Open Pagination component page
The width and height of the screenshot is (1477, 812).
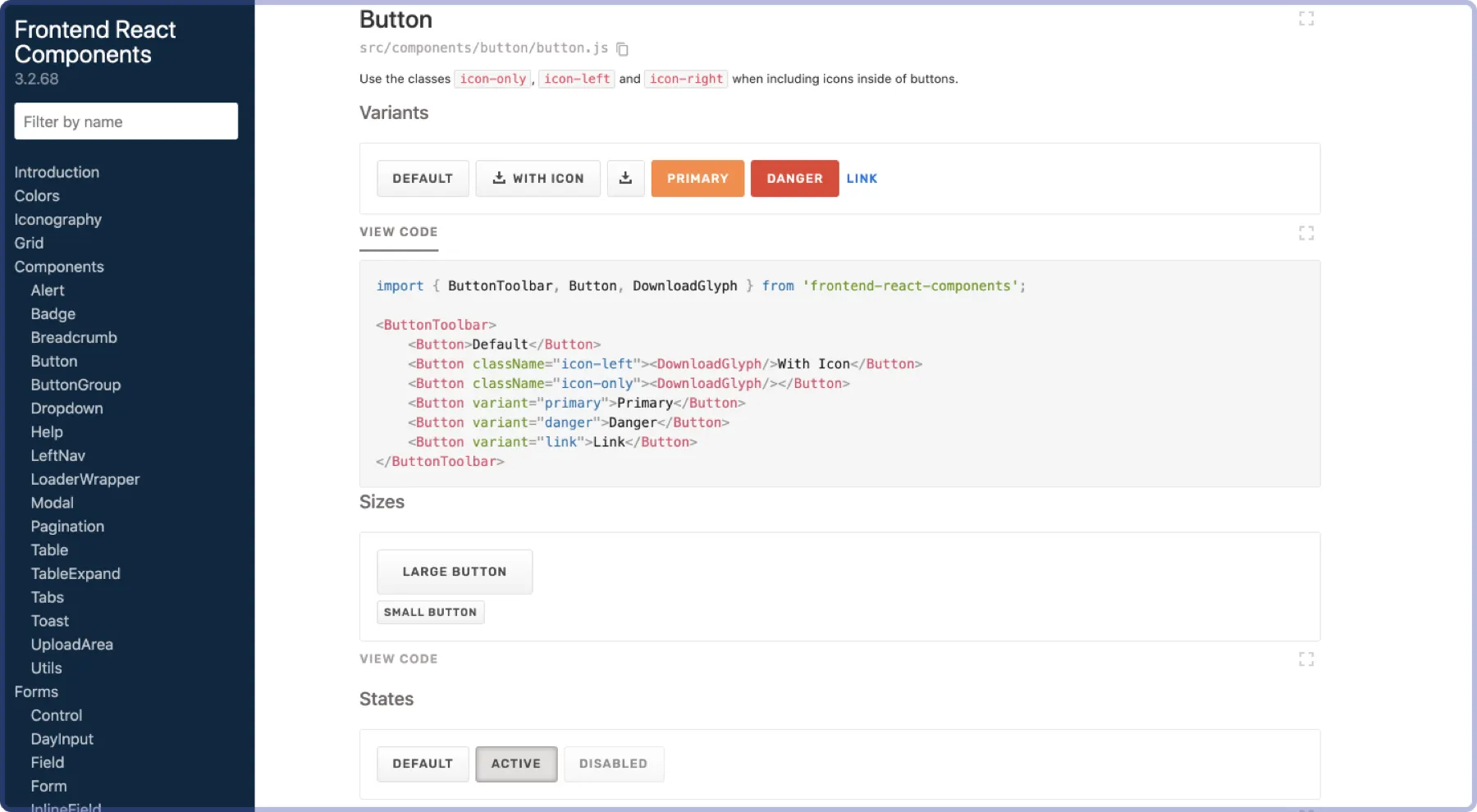tap(67, 527)
